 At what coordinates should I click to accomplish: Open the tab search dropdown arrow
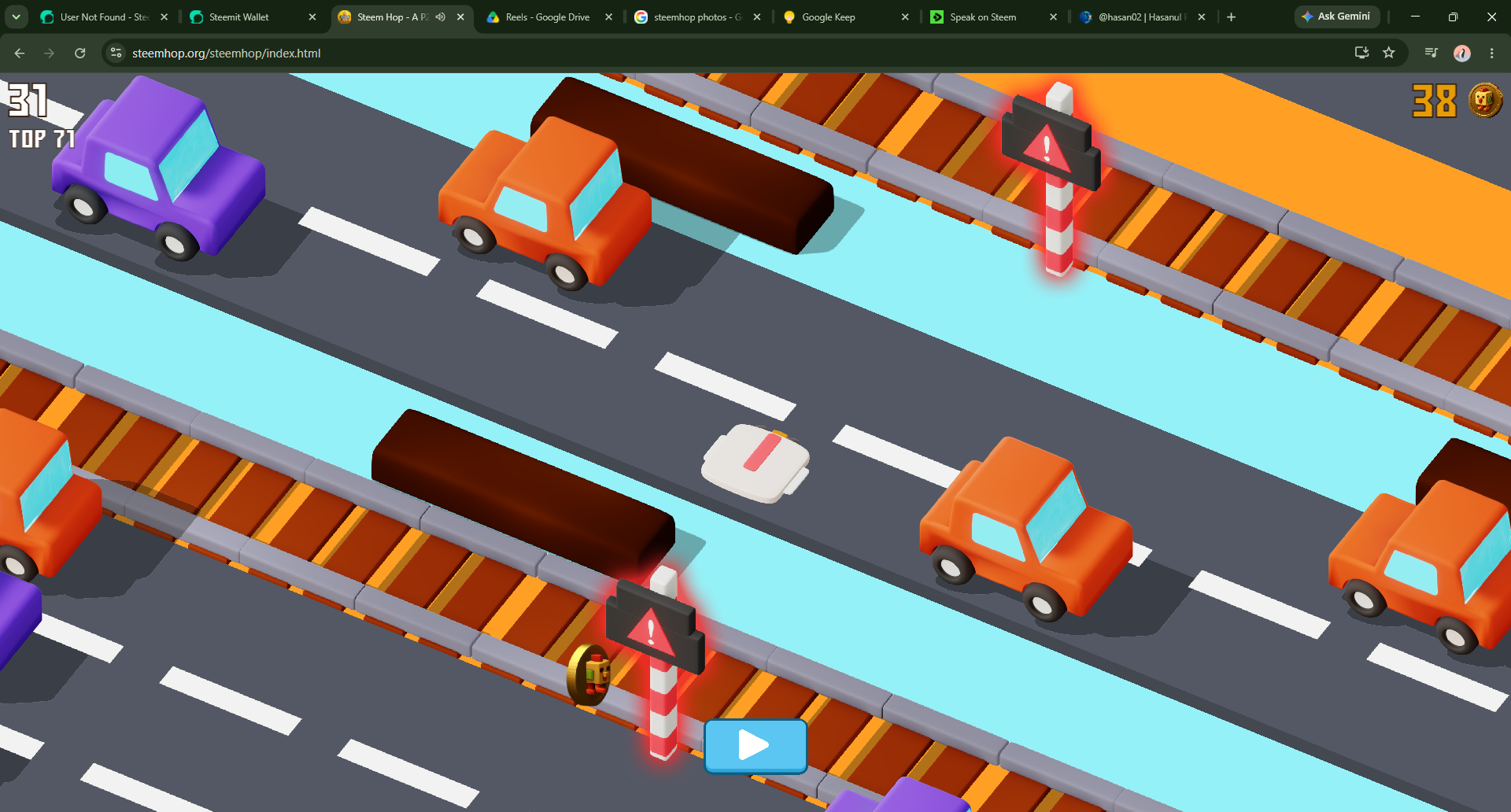tap(16, 17)
